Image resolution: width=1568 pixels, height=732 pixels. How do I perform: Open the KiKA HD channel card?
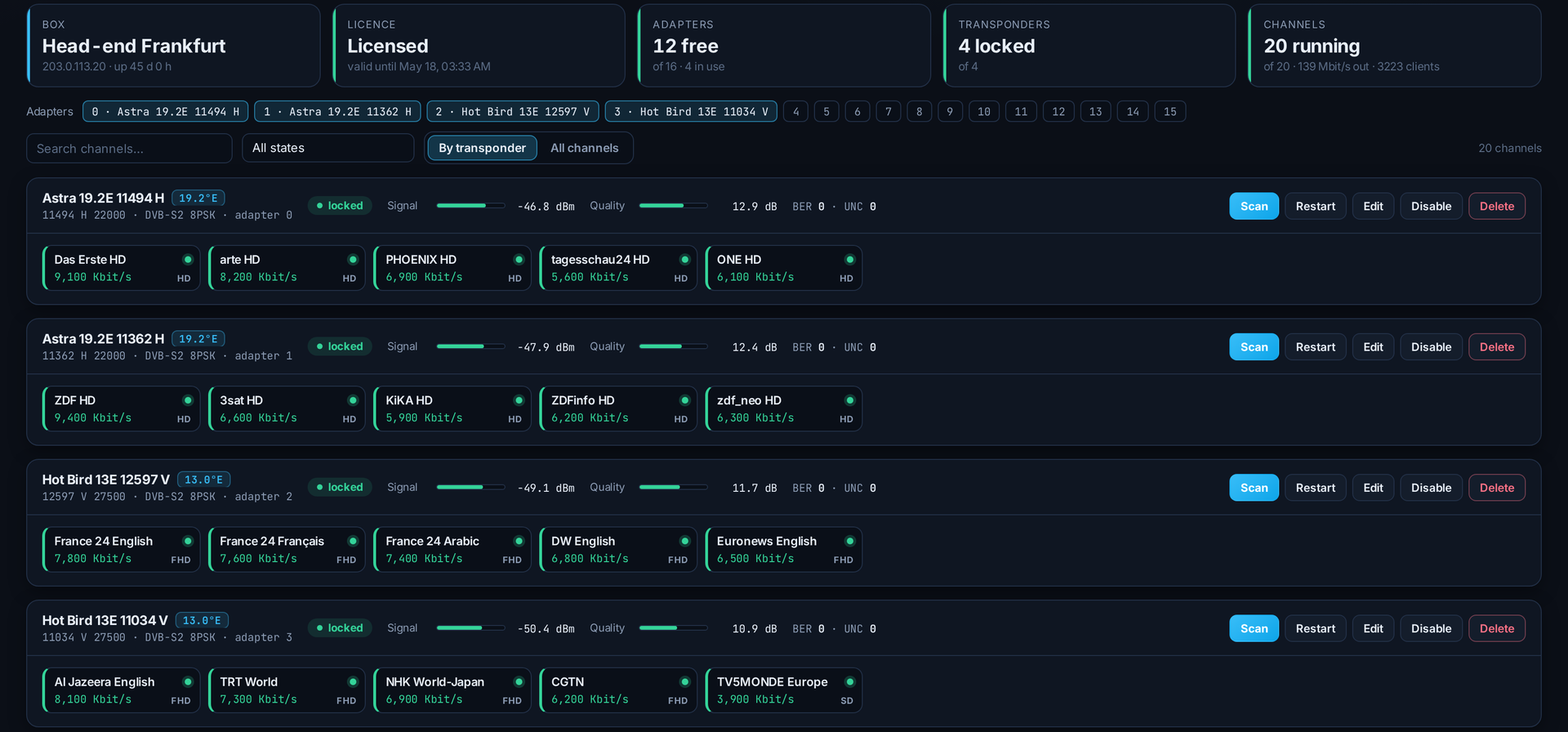[x=452, y=408]
